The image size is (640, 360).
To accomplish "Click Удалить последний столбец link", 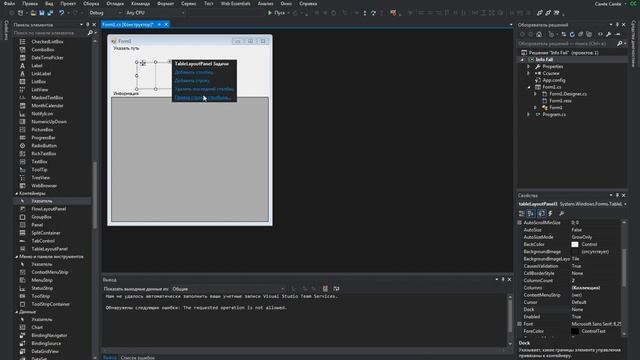I will coord(204,89).
